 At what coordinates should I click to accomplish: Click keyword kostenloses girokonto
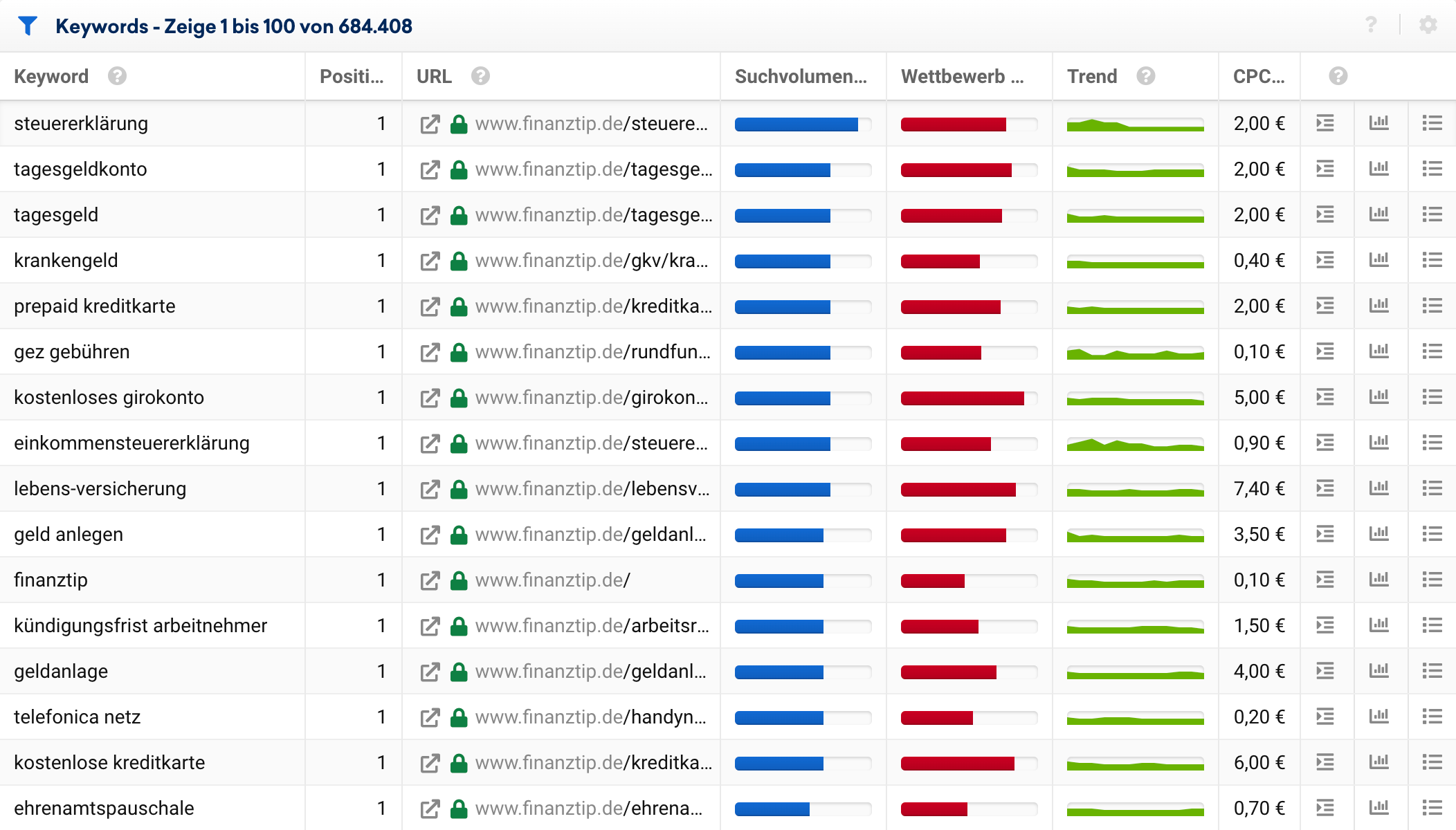tap(109, 398)
